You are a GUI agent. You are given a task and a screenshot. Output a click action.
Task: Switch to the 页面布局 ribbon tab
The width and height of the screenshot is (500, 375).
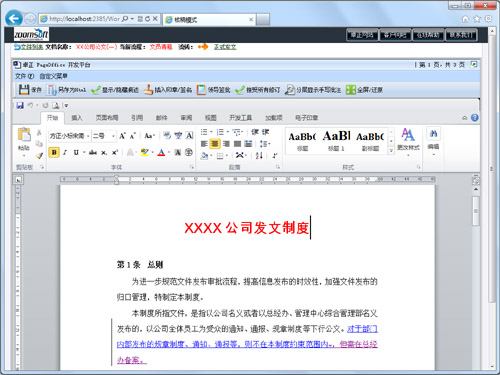click(x=107, y=118)
